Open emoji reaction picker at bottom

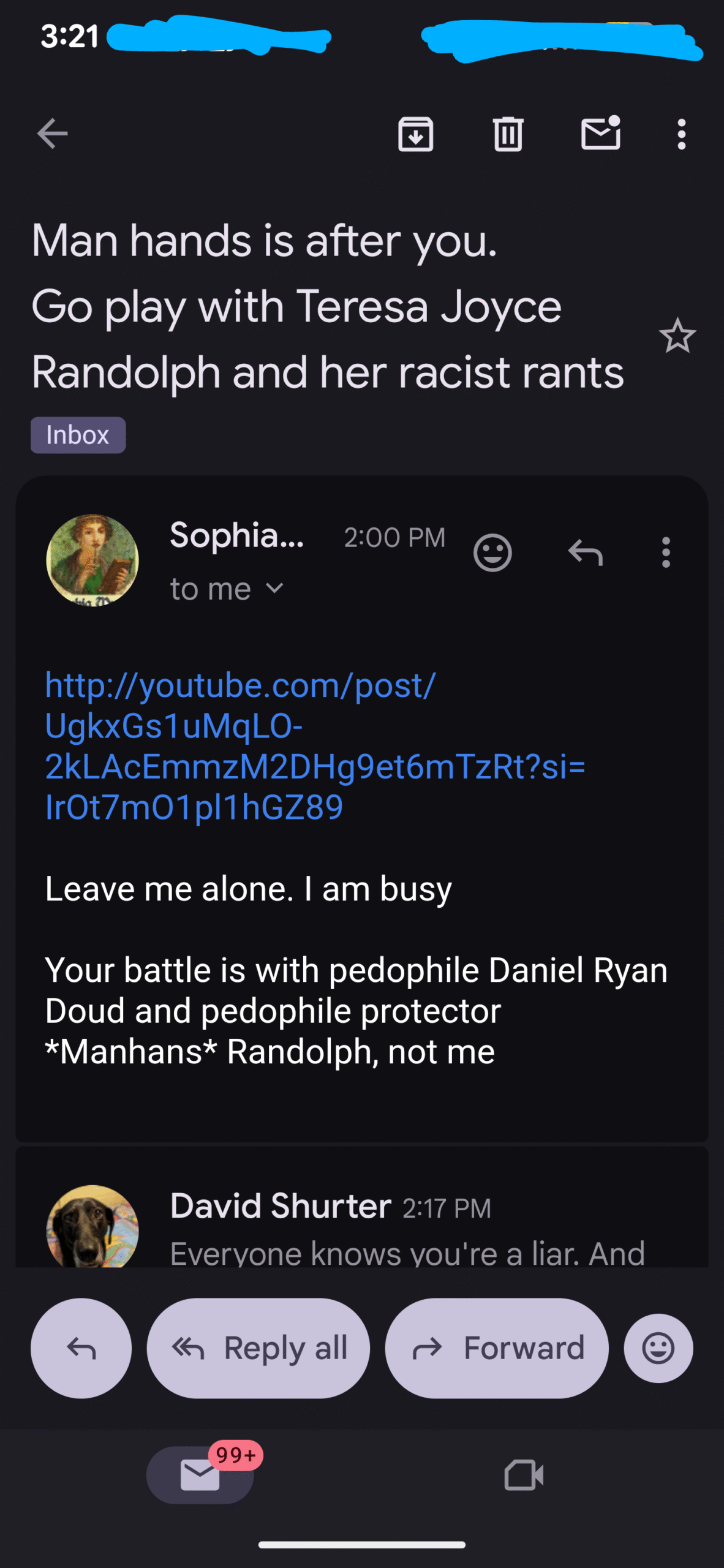(658, 1347)
